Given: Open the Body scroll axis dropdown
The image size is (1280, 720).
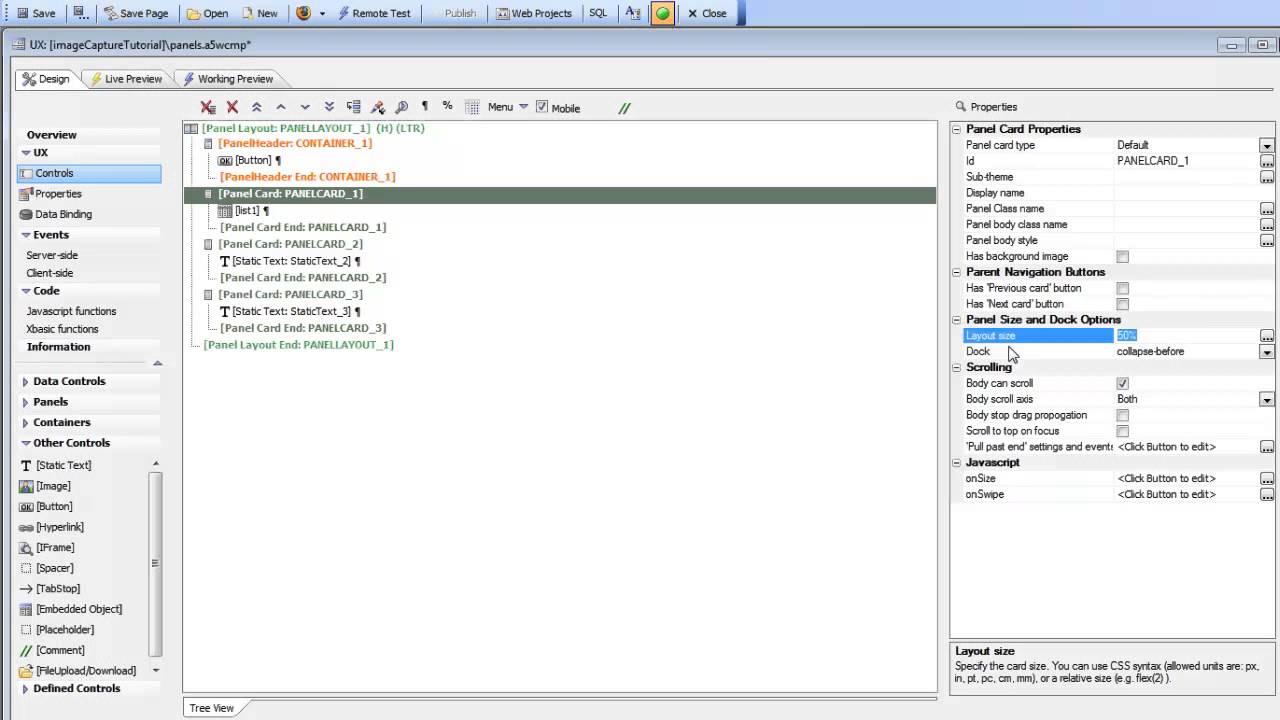Looking at the screenshot, I should 1267,400.
